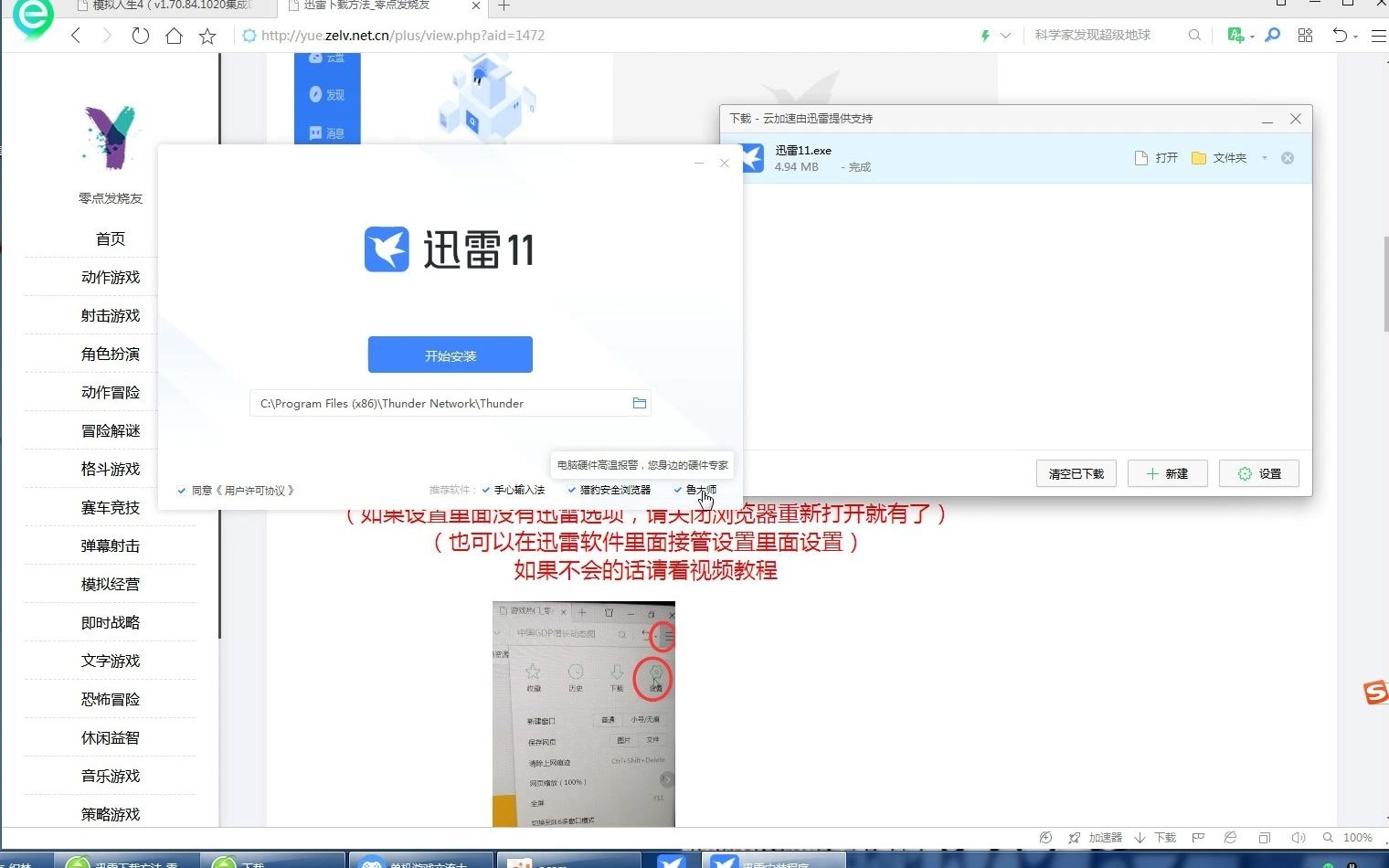Open 下载 in the browser status bar
The height and width of the screenshot is (868, 1389).
1155,837
